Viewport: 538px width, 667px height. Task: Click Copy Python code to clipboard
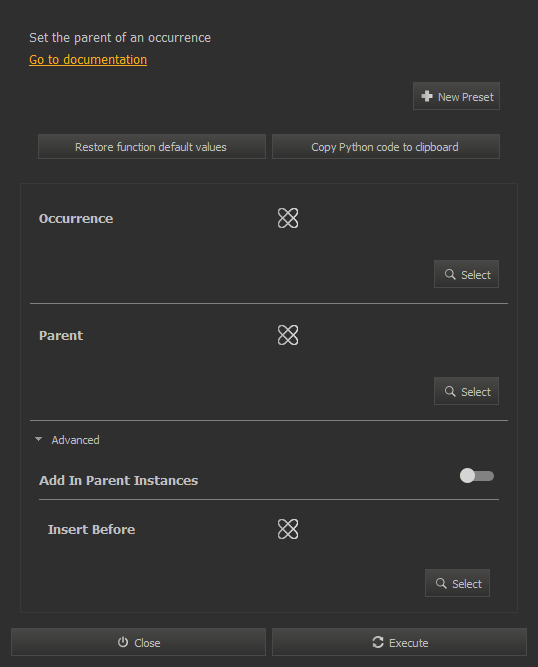[x=386, y=147]
